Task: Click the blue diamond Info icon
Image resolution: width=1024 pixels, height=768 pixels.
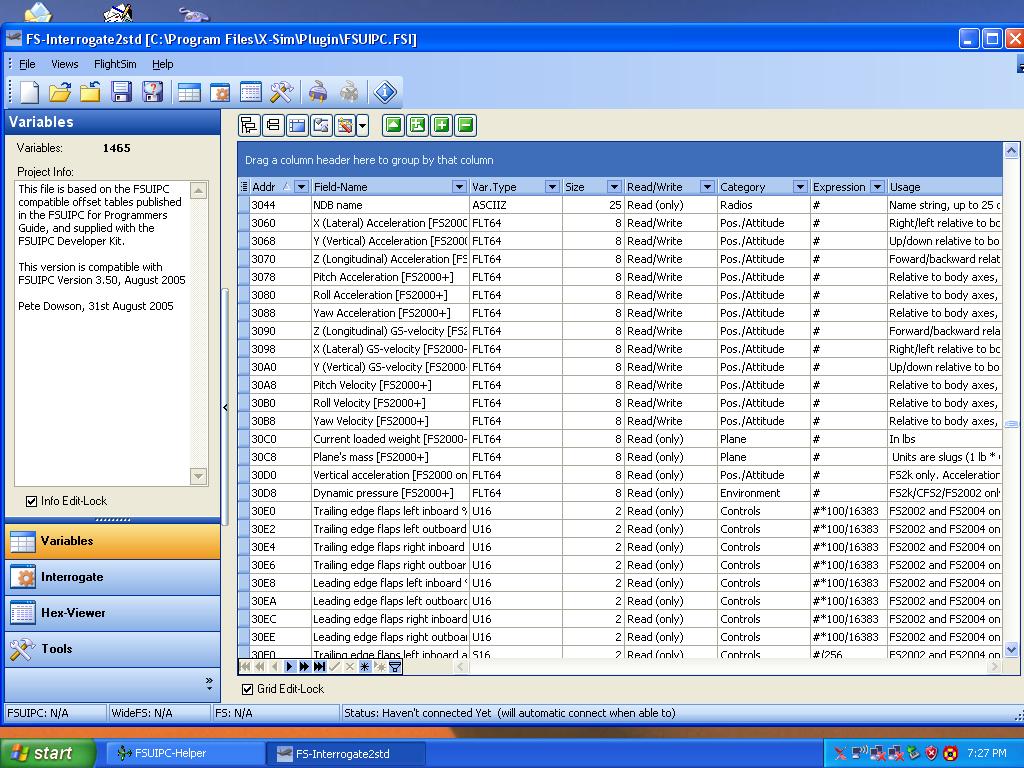Action: 385,92
